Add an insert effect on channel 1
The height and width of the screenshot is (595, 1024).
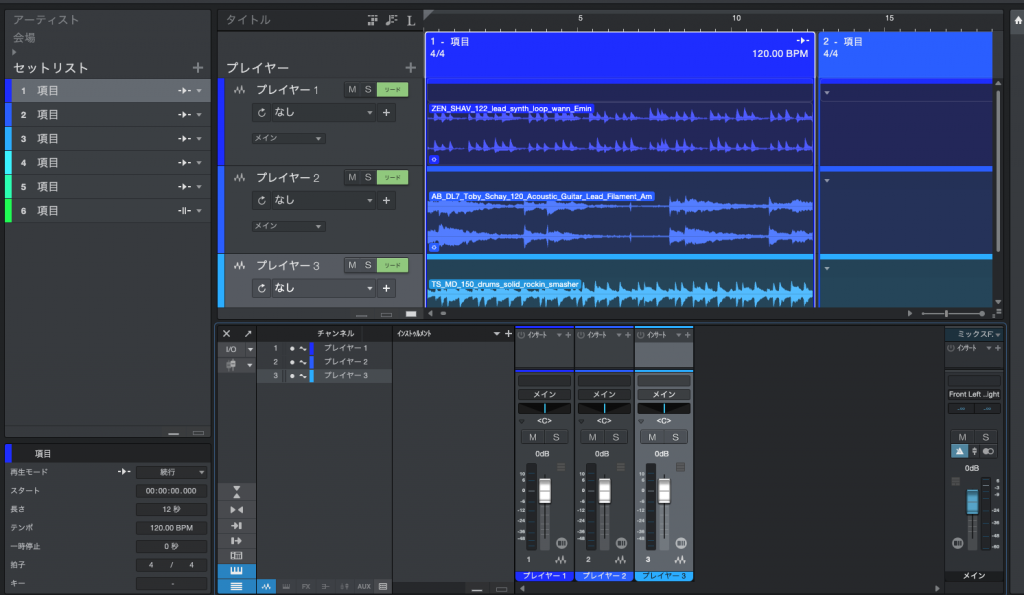pos(569,334)
